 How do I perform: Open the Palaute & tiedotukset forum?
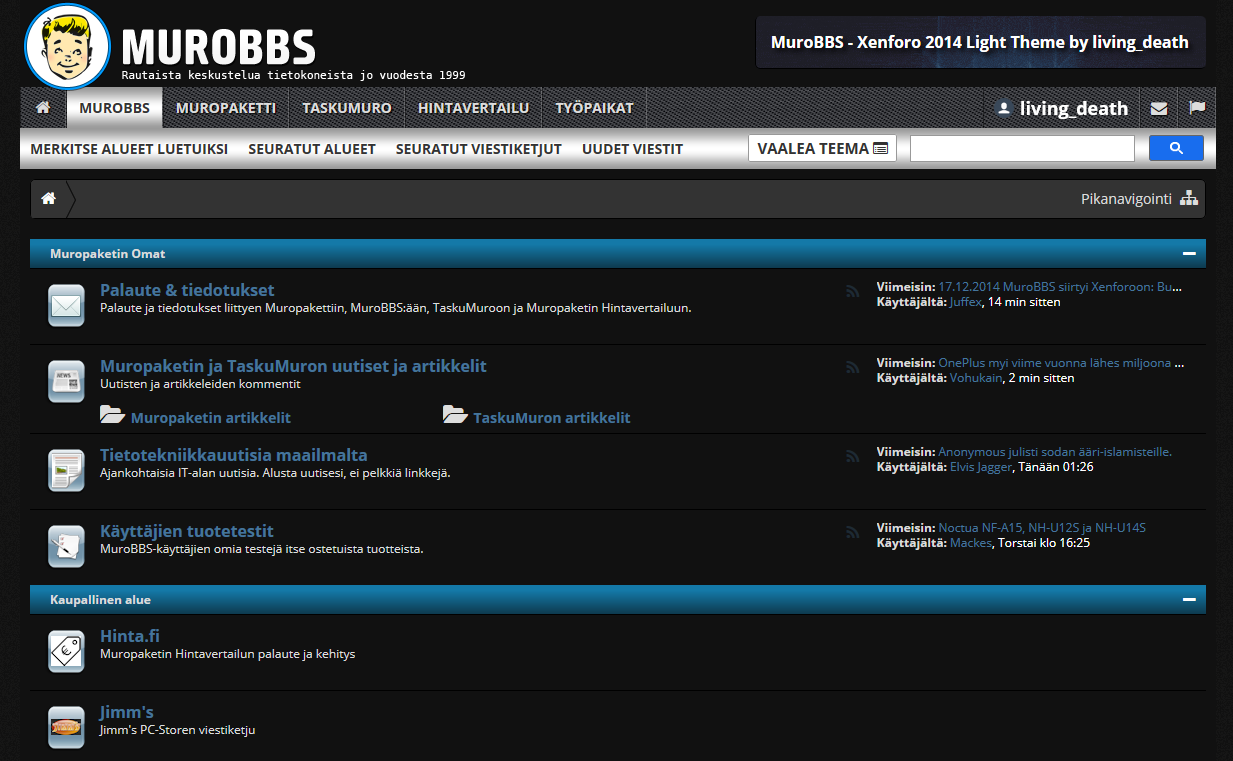pos(187,290)
